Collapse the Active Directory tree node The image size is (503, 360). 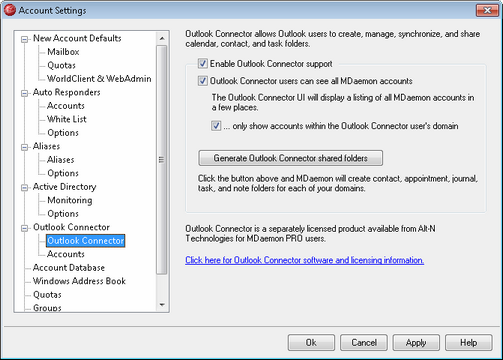pyautogui.click(x=24, y=188)
